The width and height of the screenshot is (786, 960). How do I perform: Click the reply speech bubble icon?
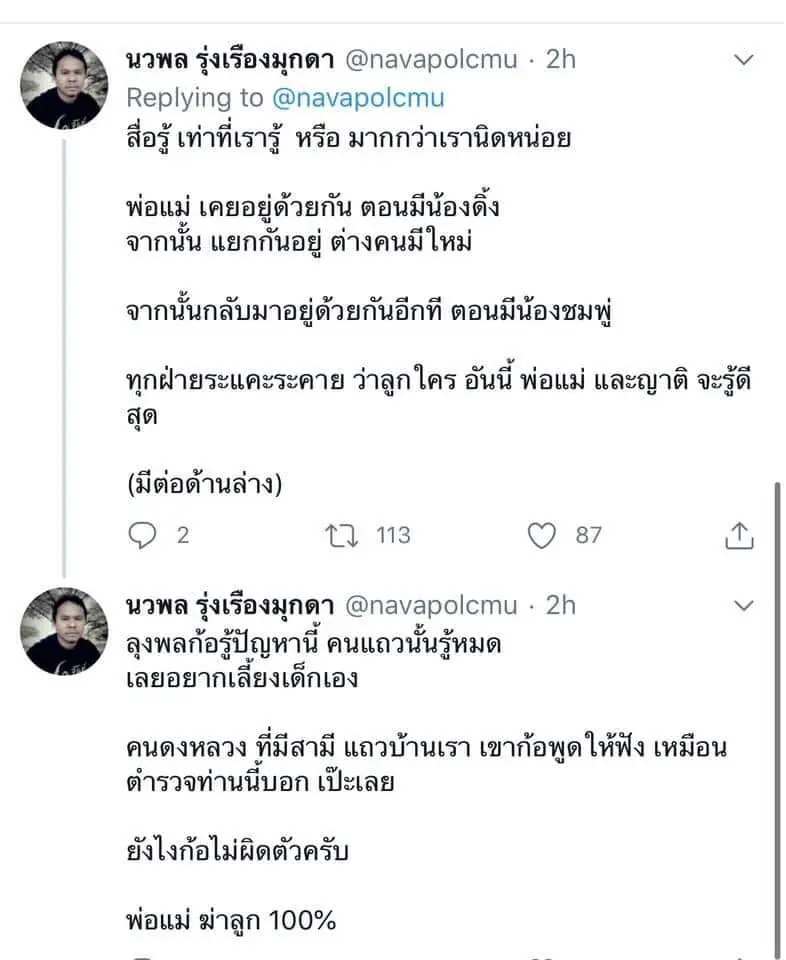tap(143, 536)
